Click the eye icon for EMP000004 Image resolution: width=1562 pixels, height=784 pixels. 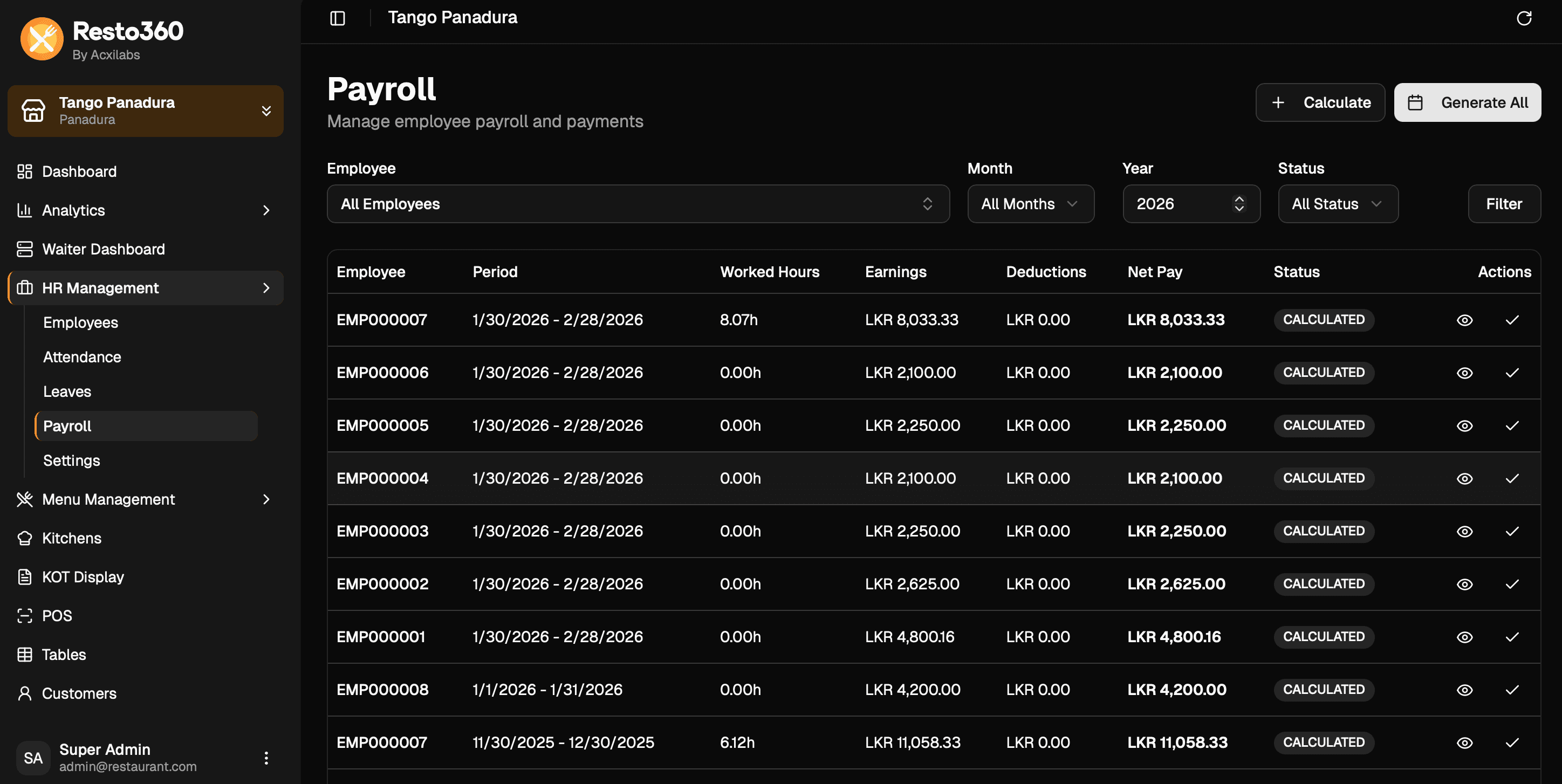coord(1464,478)
